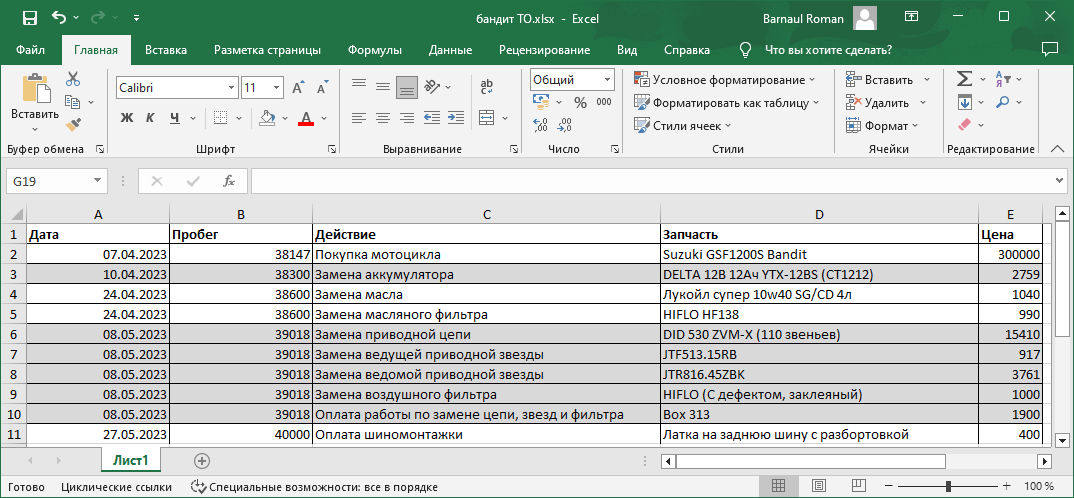1074x498 pixels.
Task: Align text to the middle of cell
Action: coord(383,87)
